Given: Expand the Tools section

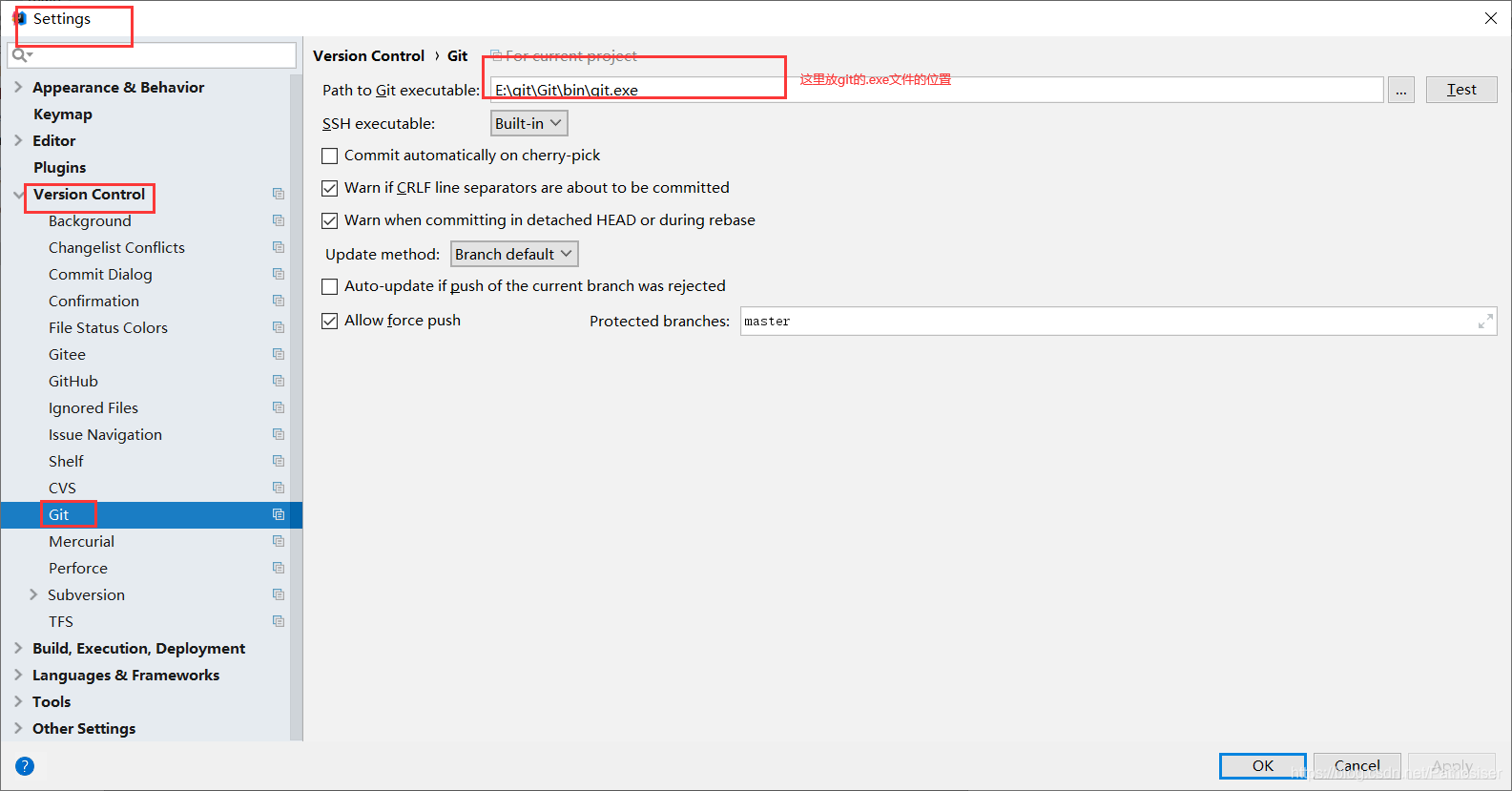Looking at the screenshot, I should coord(18,701).
